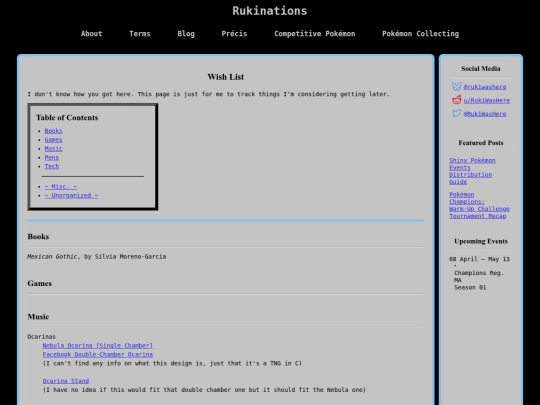Click the Bluesky butterfly icon
Screen dimensions: 540x405
457,86
